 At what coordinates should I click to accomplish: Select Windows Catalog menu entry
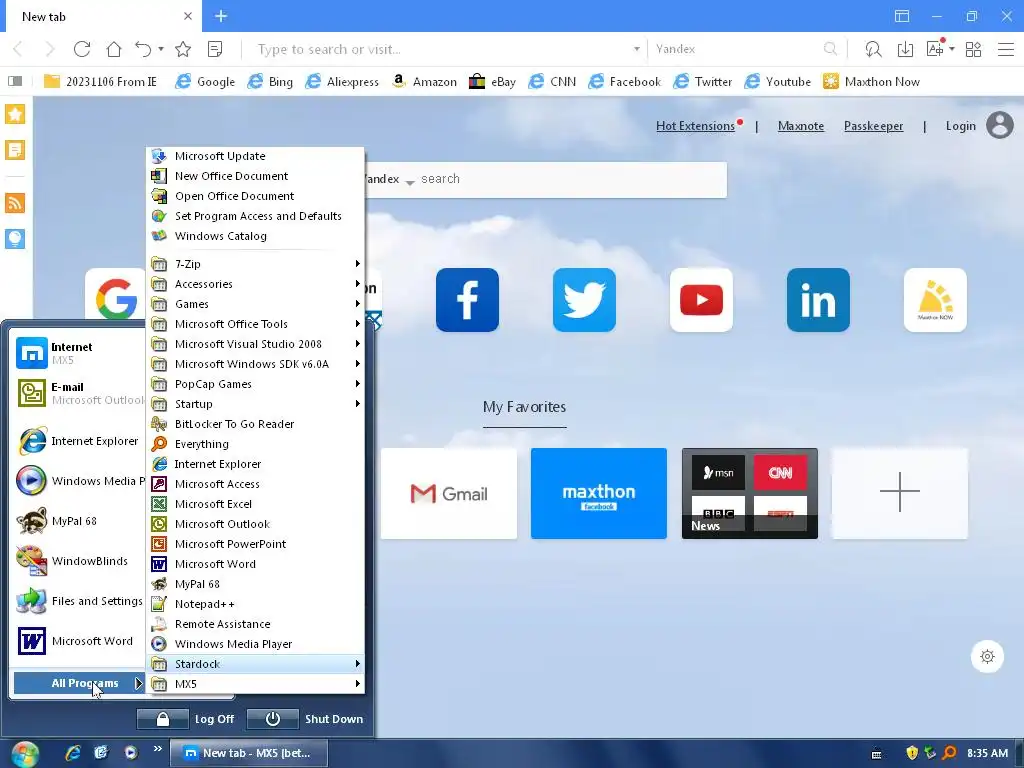[x=255, y=236]
